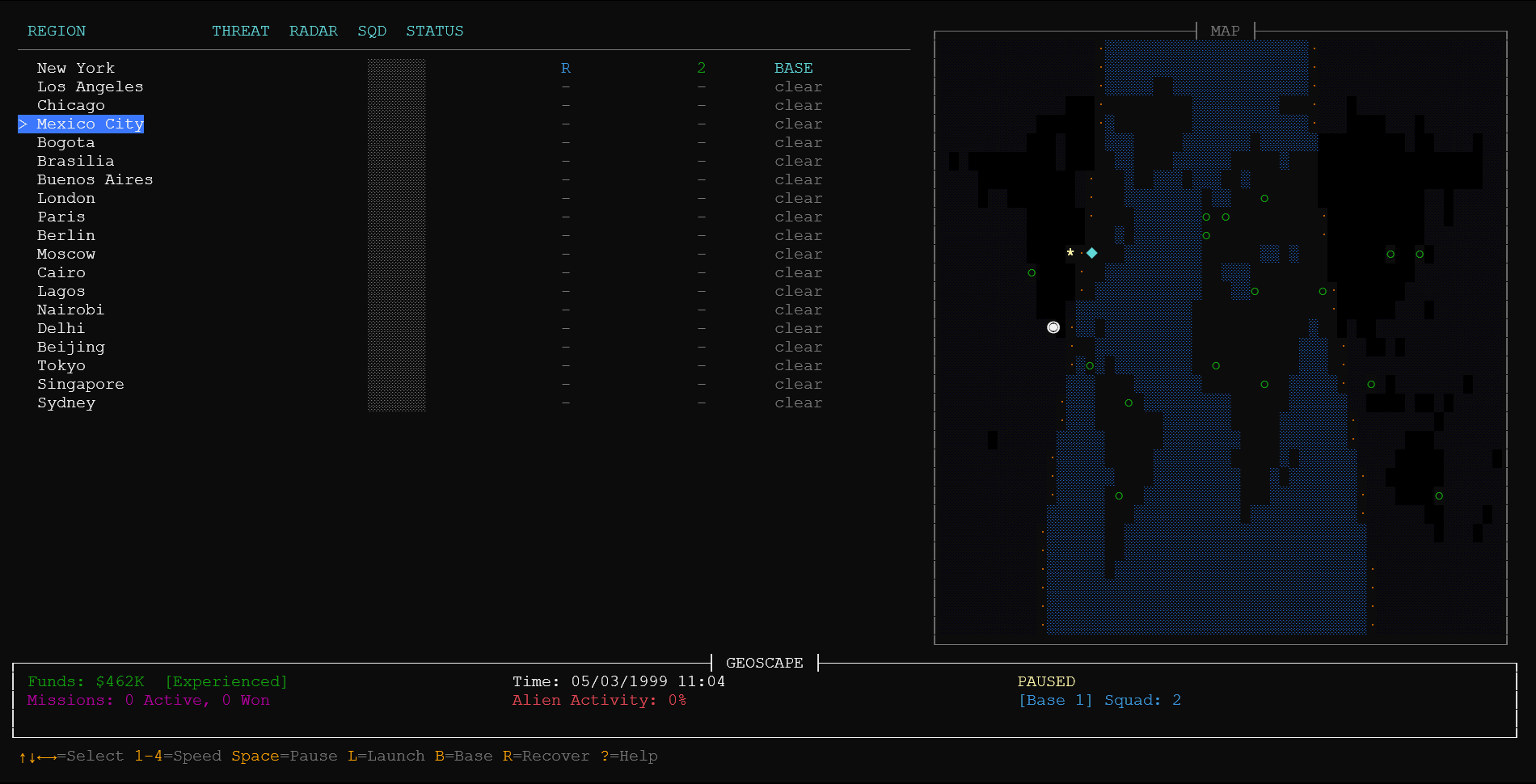Click New York's radar R indicator
Screen dimensions: 1536x784
[x=565, y=68]
